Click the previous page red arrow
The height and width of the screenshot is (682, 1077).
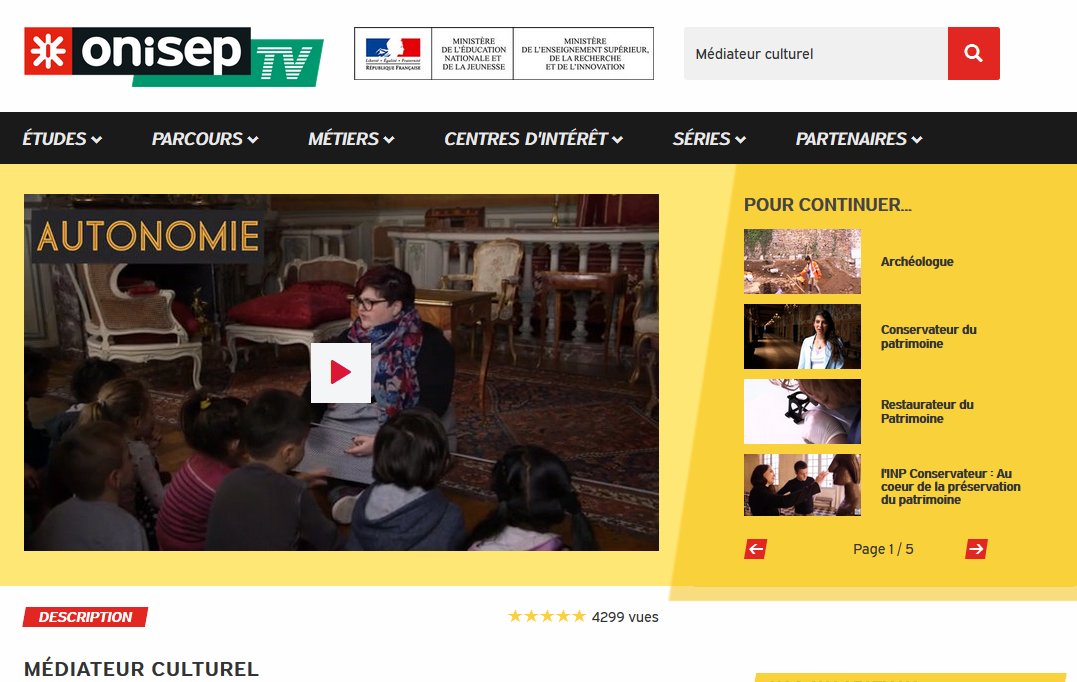pos(755,549)
